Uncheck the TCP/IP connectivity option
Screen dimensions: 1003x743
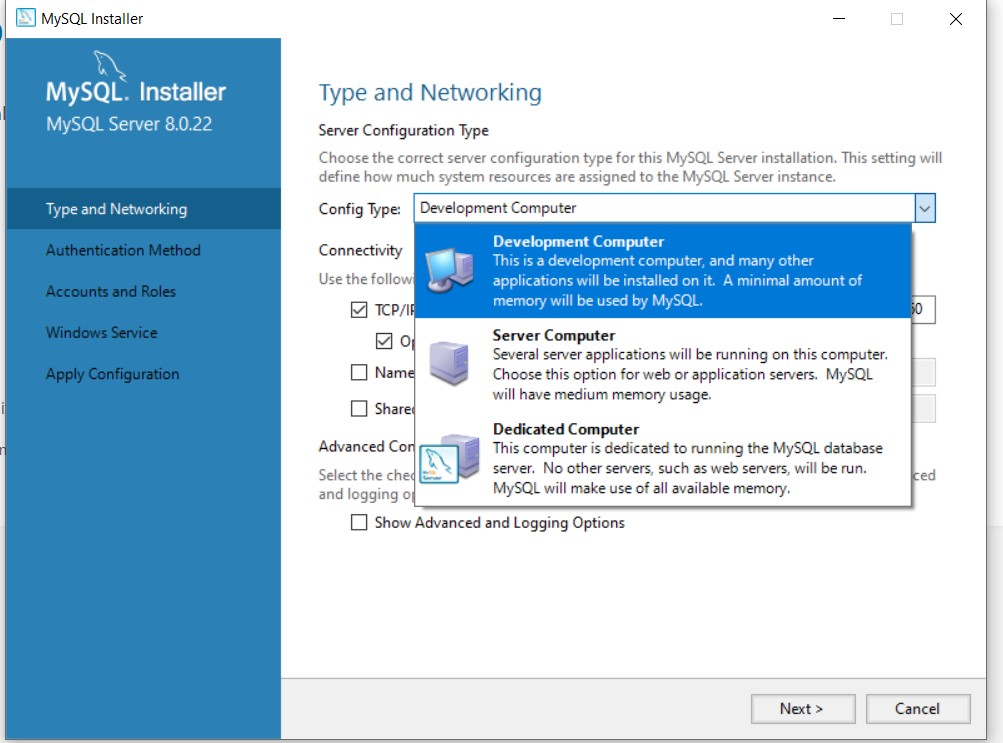pyautogui.click(x=359, y=310)
